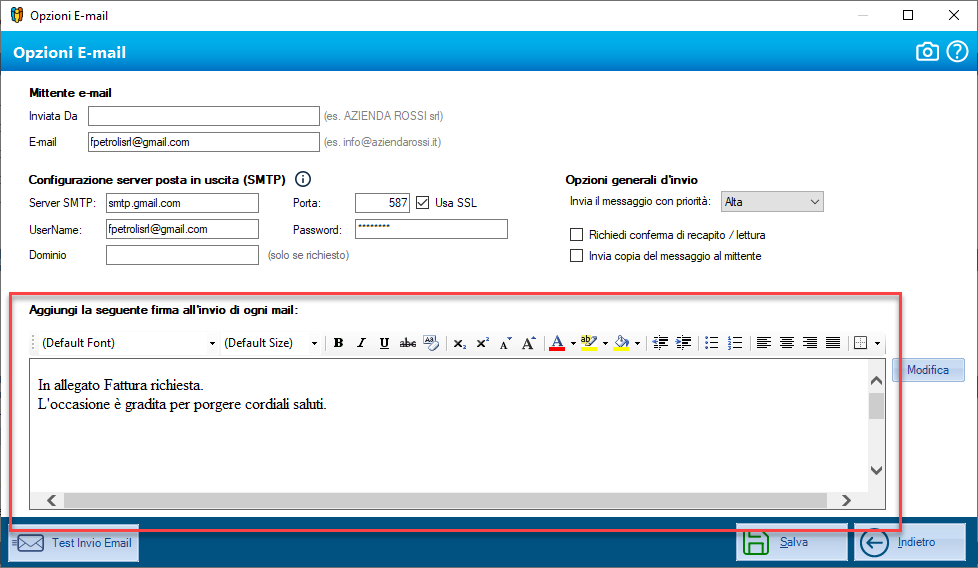Click signature editor down scroll arrow
This screenshot has height=568, width=978.
[876, 471]
